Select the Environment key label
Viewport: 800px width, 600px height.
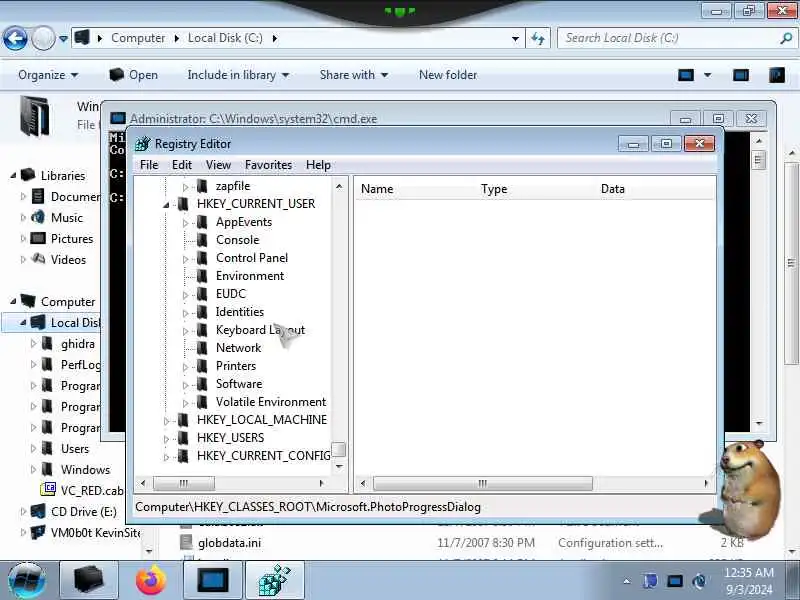coord(250,276)
